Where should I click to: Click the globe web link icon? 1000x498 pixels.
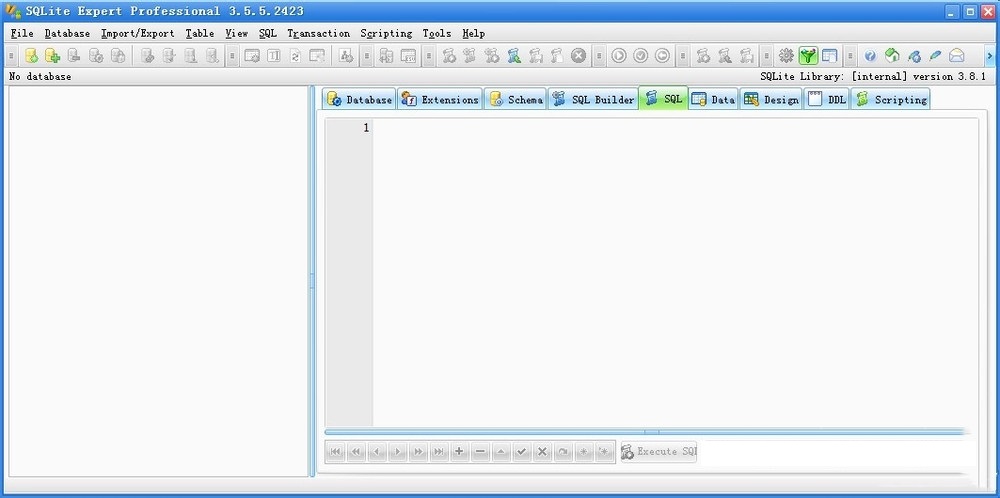coord(914,56)
